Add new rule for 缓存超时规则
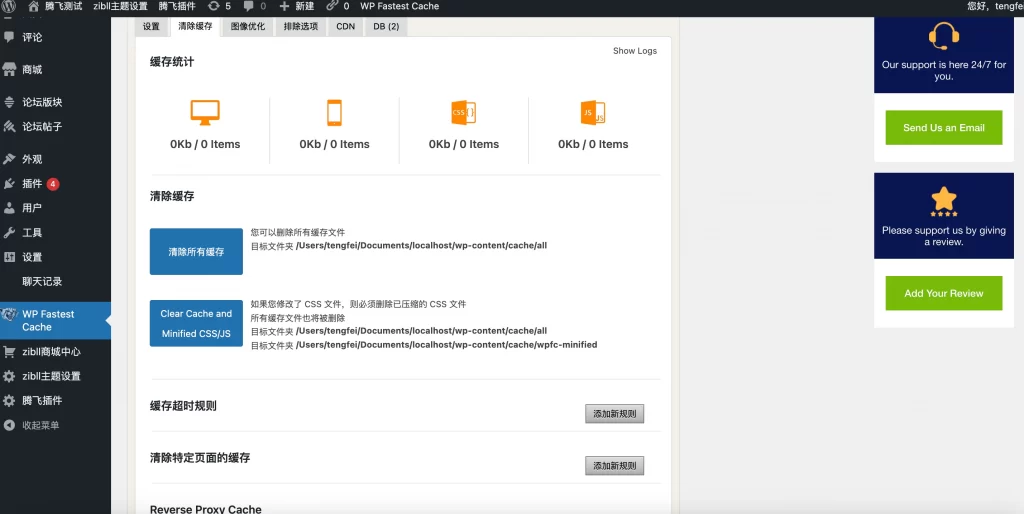 tap(614, 414)
